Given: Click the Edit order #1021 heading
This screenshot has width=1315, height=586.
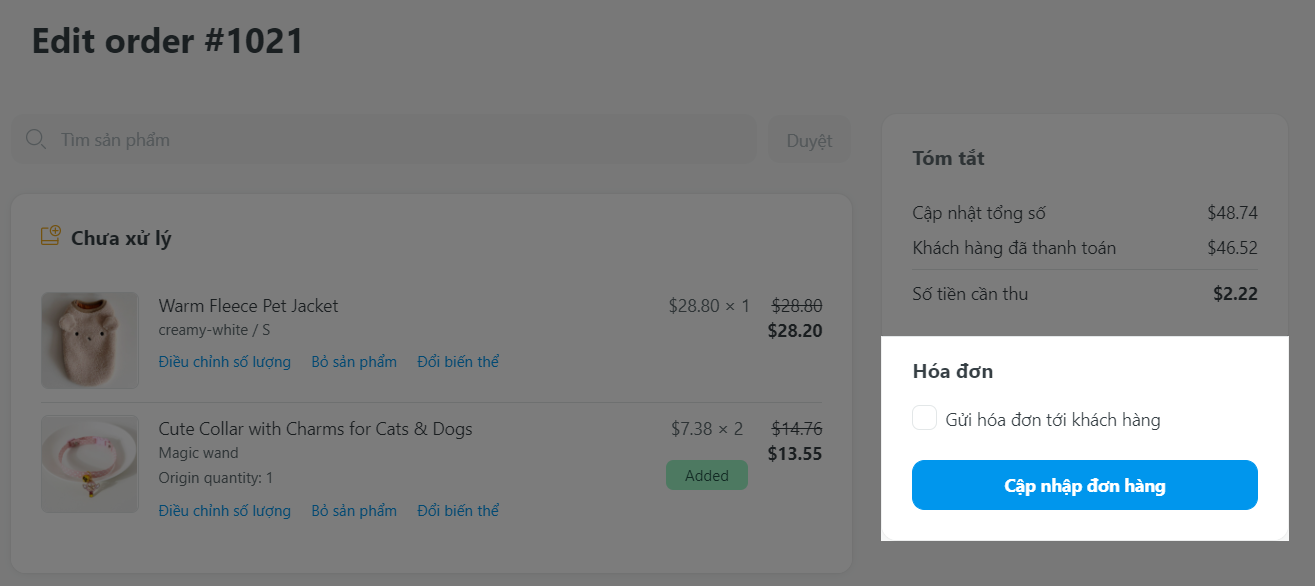Looking at the screenshot, I should [168, 42].
